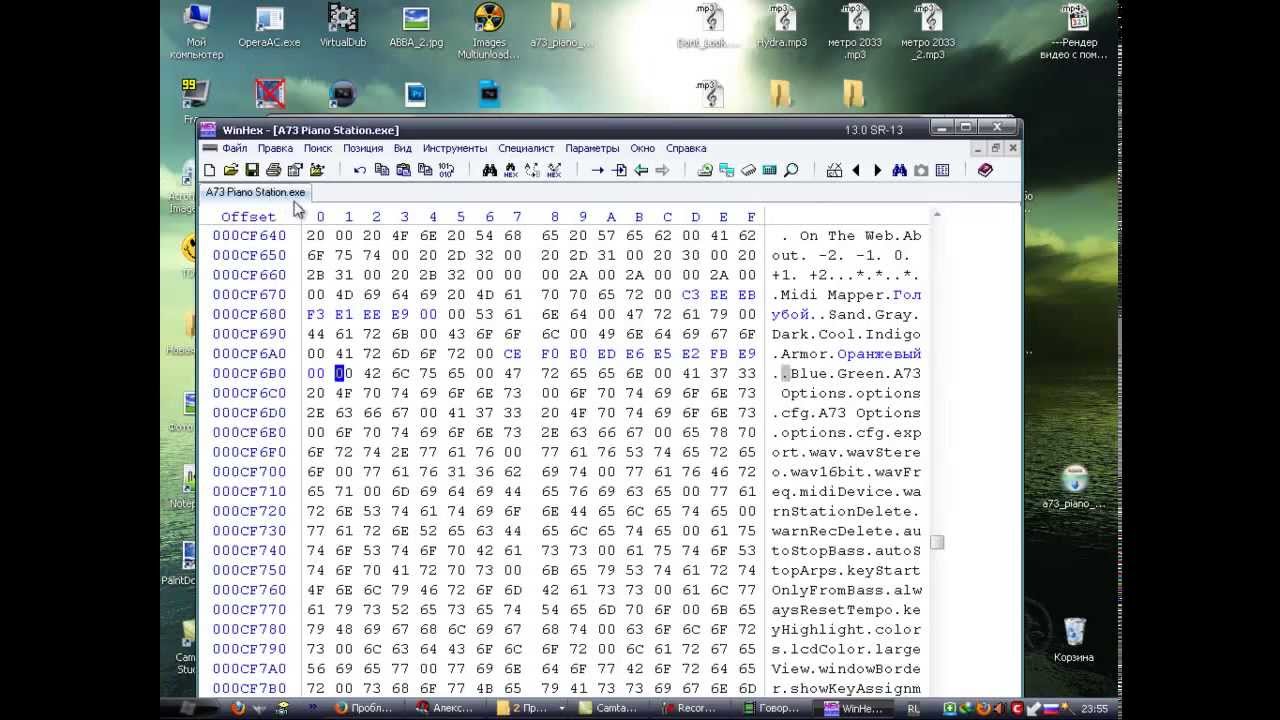Open the Правка menu
This screenshot has height=720, width=1280.
[275, 148]
